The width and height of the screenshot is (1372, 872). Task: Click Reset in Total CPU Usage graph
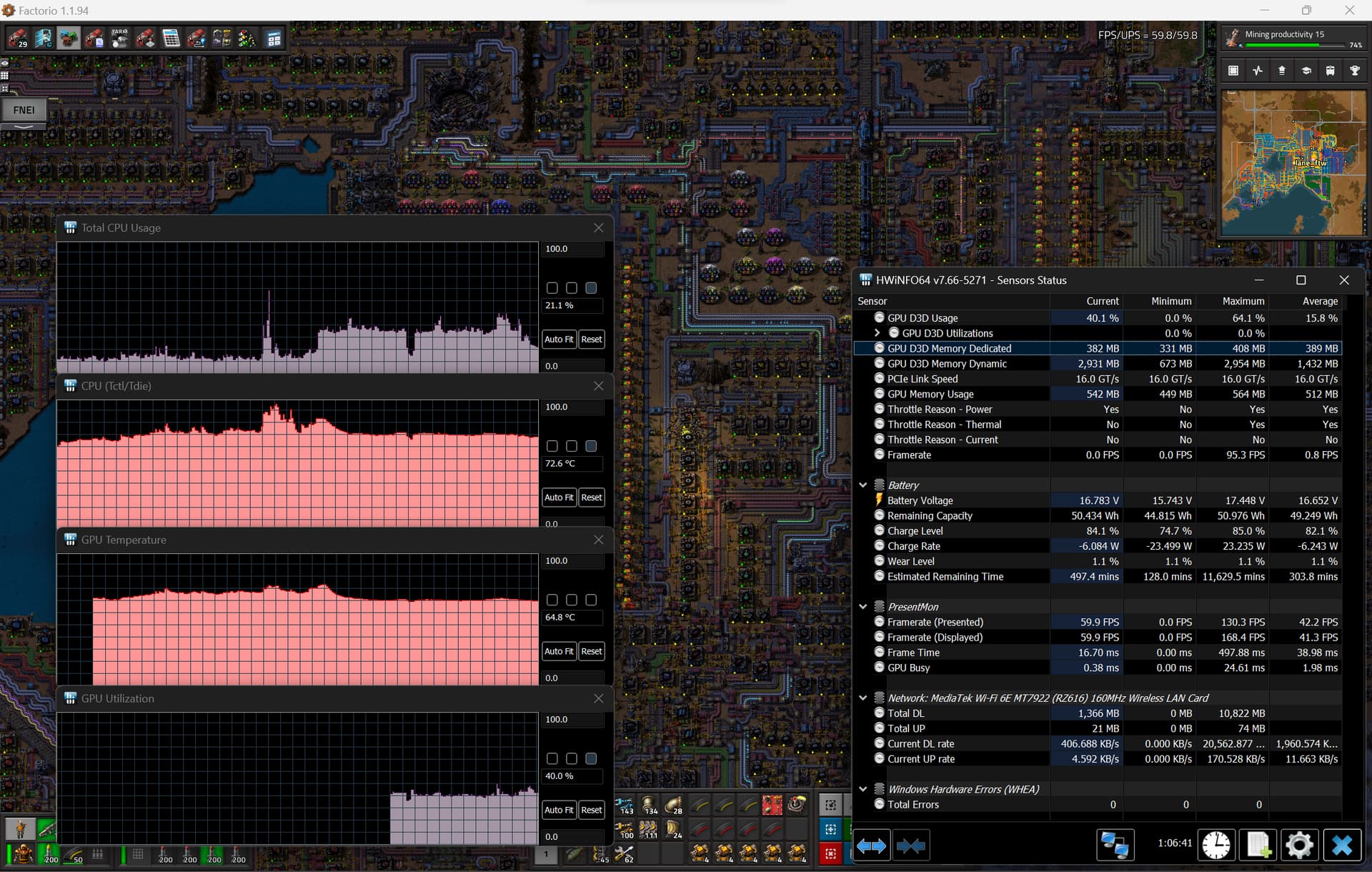point(592,340)
